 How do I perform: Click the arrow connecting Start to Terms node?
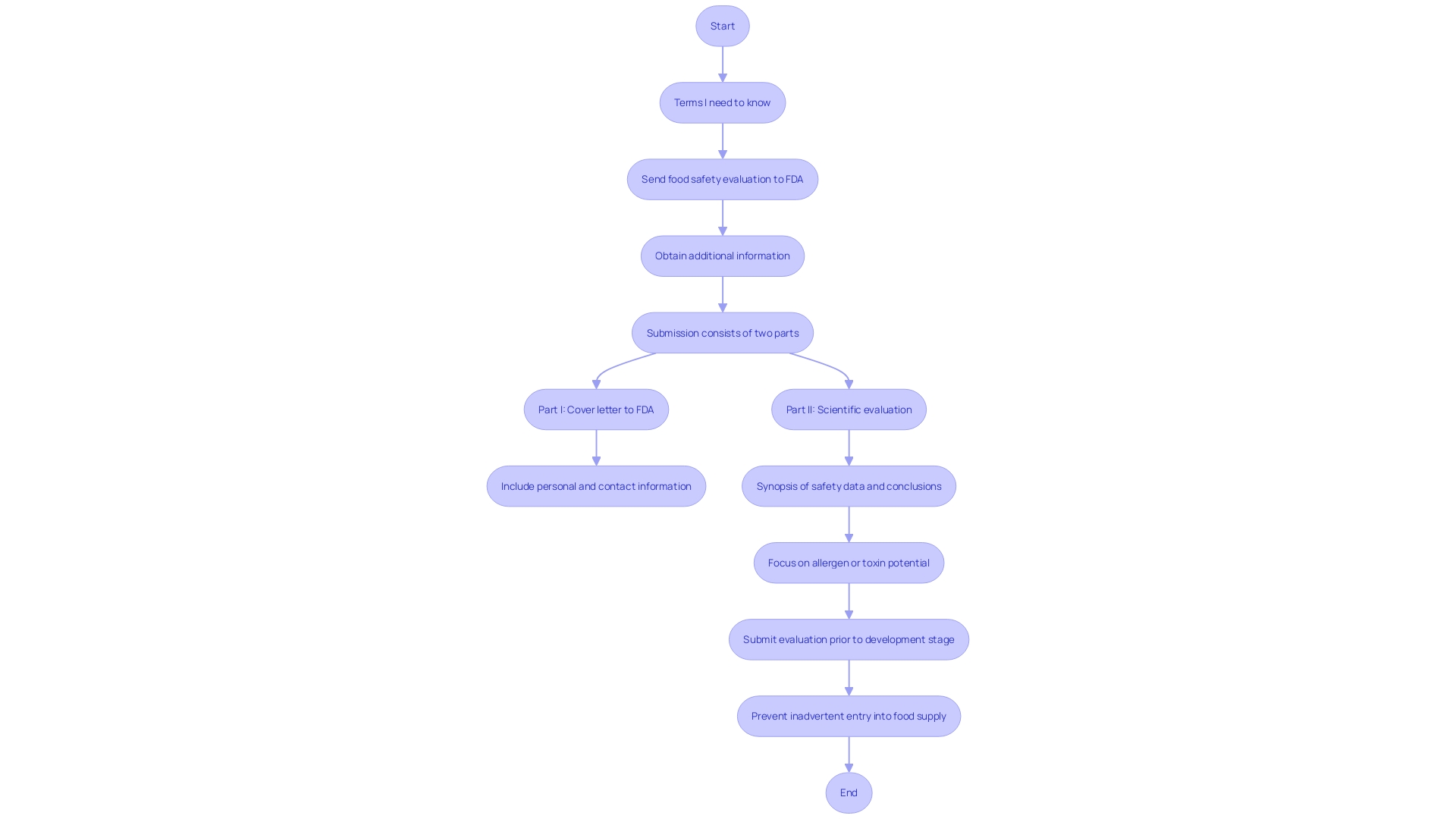722,63
